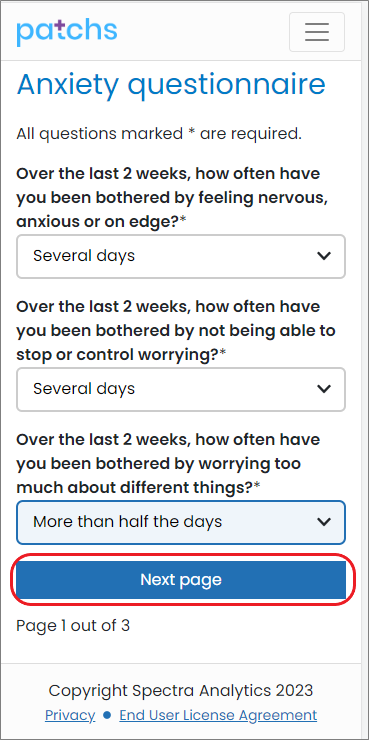This screenshot has width=369, height=740.
Task: Click the chevron arrow on the stop or control worrying dropdown
Action: pos(324,389)
